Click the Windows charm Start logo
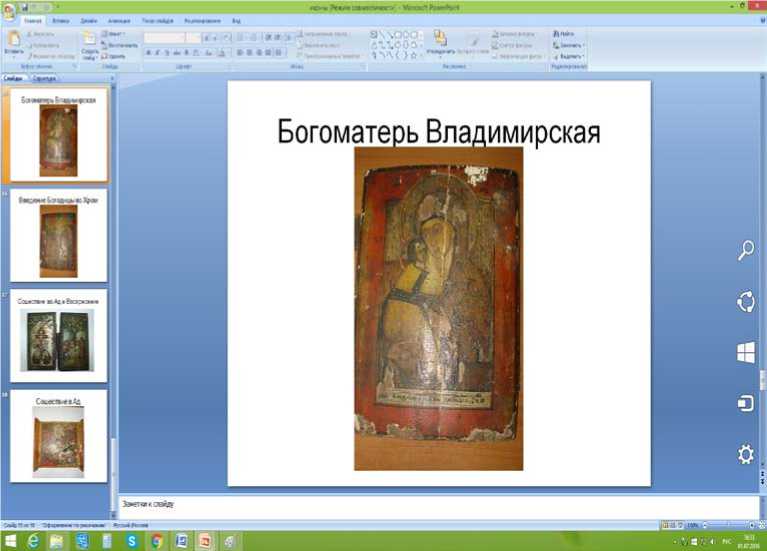The image size is (767, 551). tap(745, 352)
